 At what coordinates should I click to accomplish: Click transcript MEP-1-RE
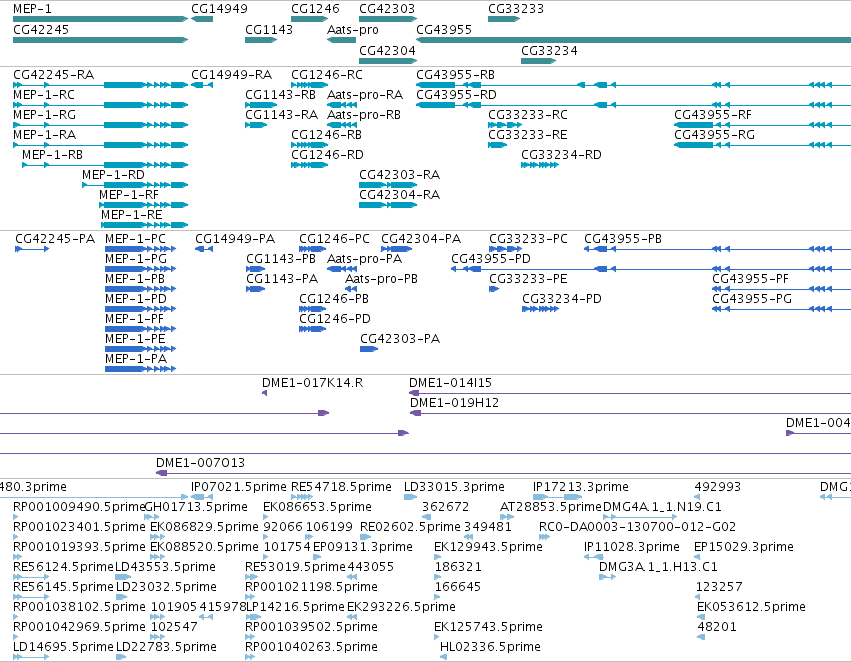click(144, 225)
